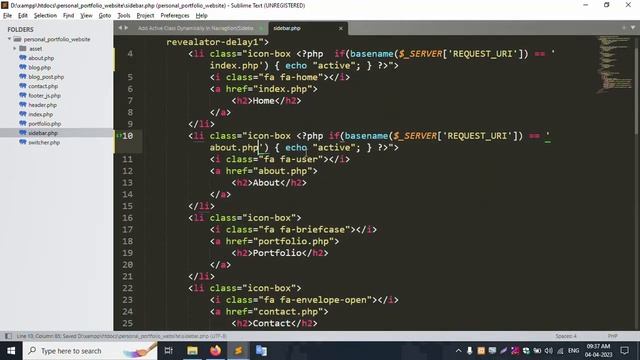Image resolution: width=640 pixels, height=360 pixels.
Task: Open the tab list dropdown arrow
Action: pyautogui.click(x=633, y=28)
